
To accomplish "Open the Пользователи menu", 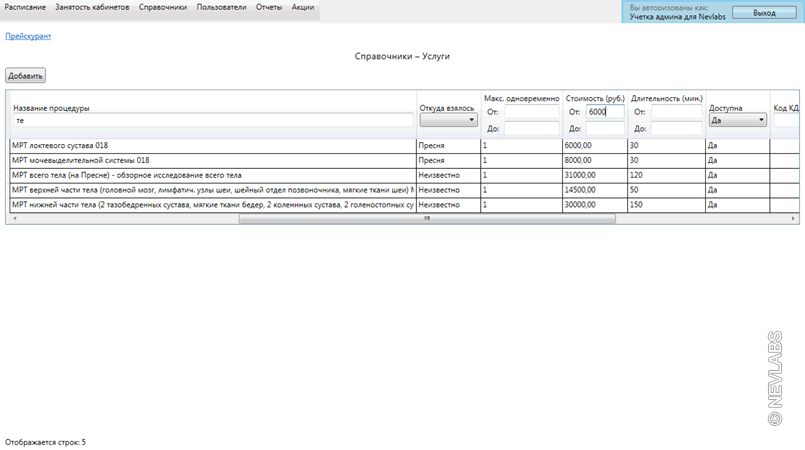I will (221, 7).
